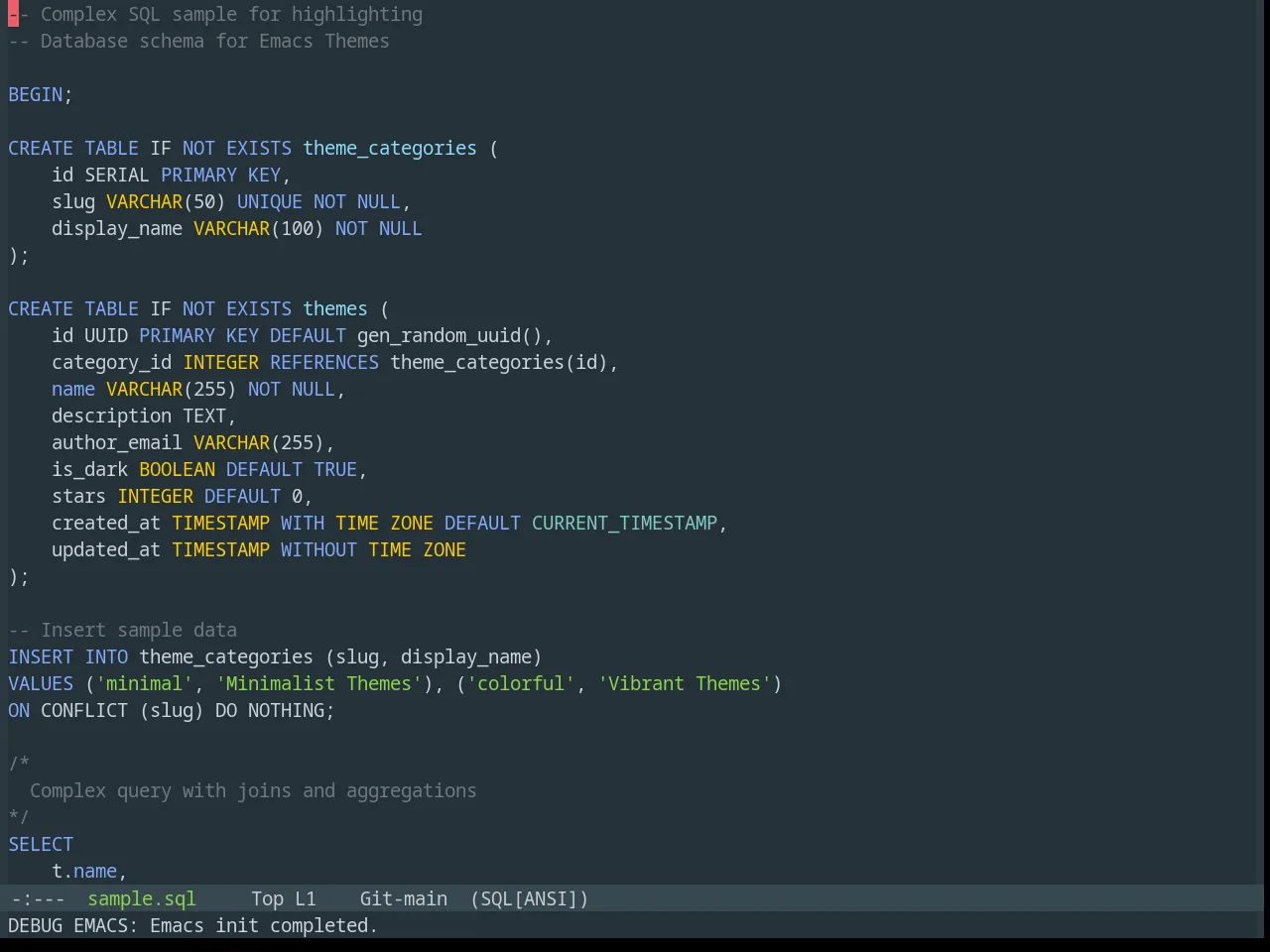Click t.name in the SELECT list

84,871
